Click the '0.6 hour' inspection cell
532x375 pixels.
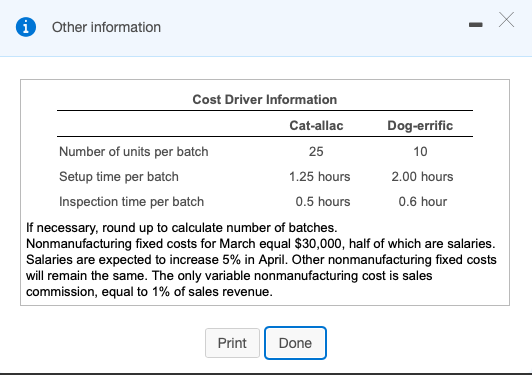423,202
